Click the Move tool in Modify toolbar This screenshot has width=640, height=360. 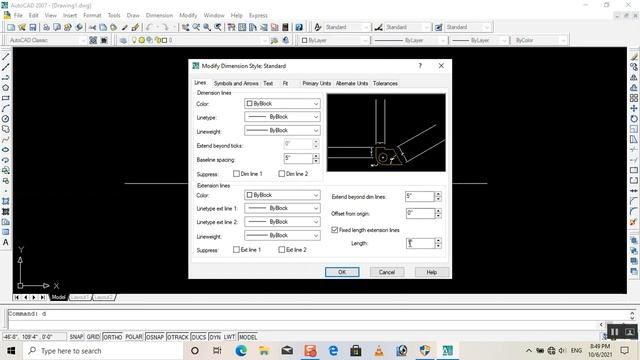[633, 108]
